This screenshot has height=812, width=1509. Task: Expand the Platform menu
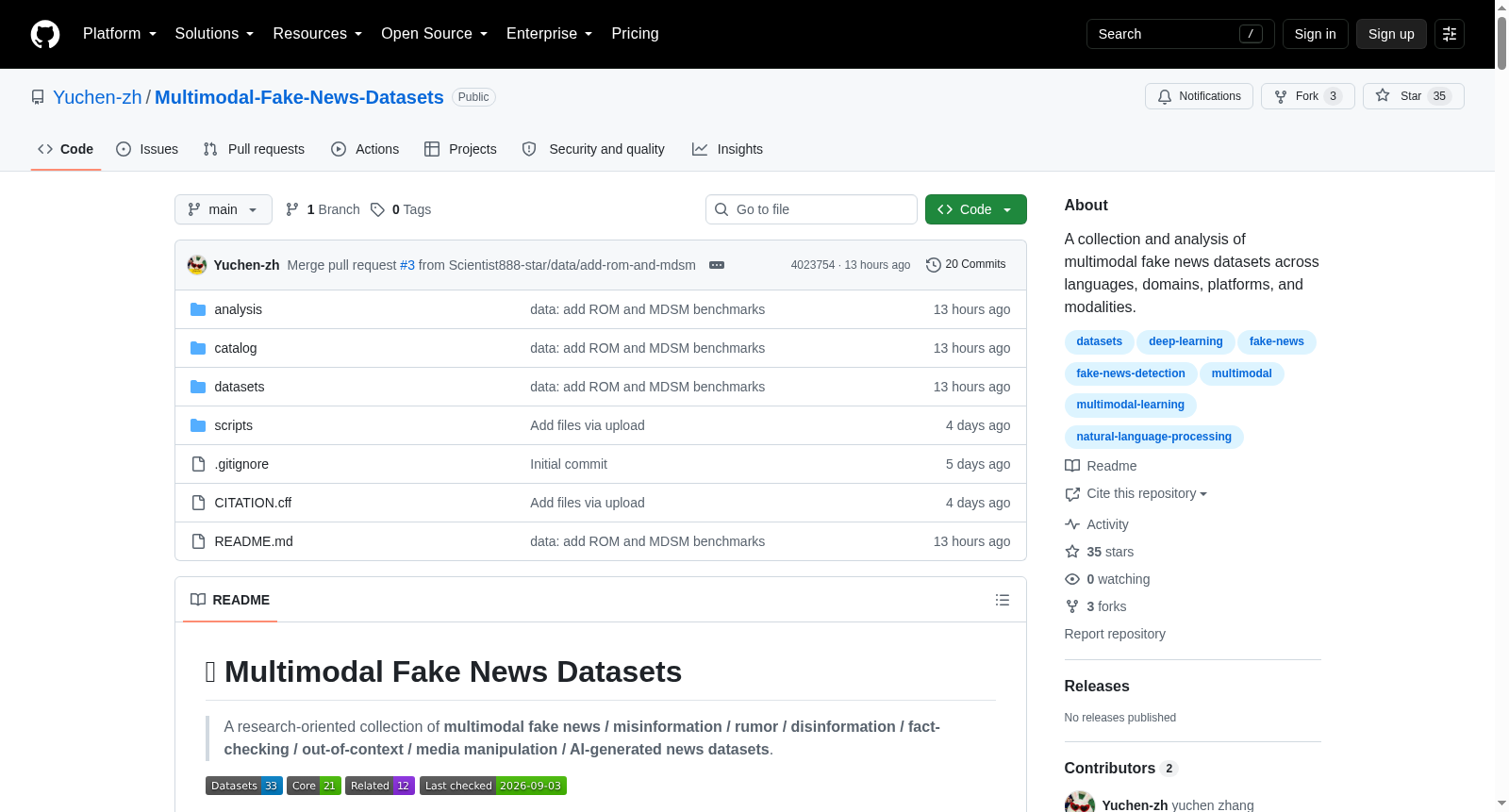pyautogui.click(x=120, y=34)
